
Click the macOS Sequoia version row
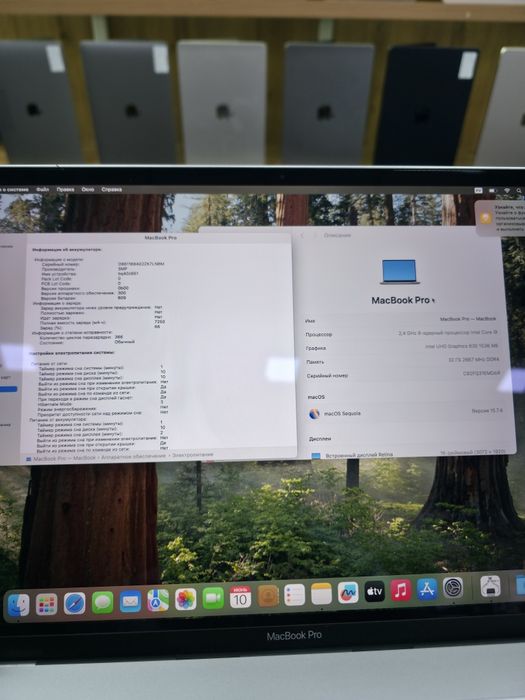coord(405,412)
